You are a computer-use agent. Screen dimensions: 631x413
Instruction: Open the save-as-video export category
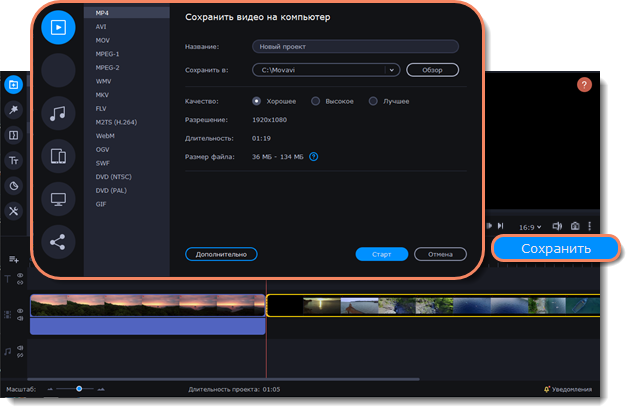(58, 27)
